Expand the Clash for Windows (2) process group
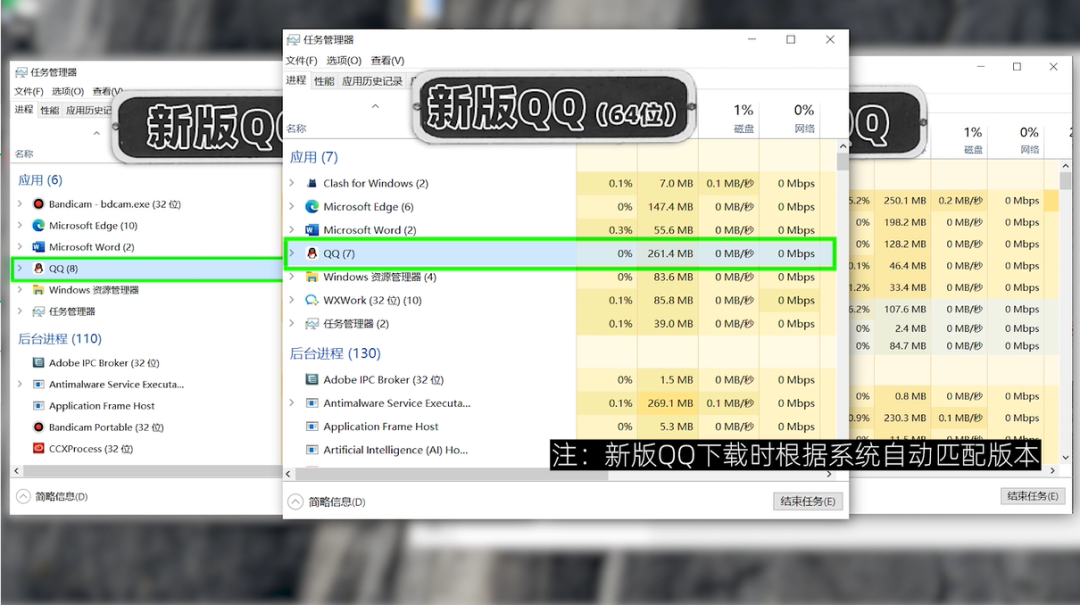 tap(292, 183)
